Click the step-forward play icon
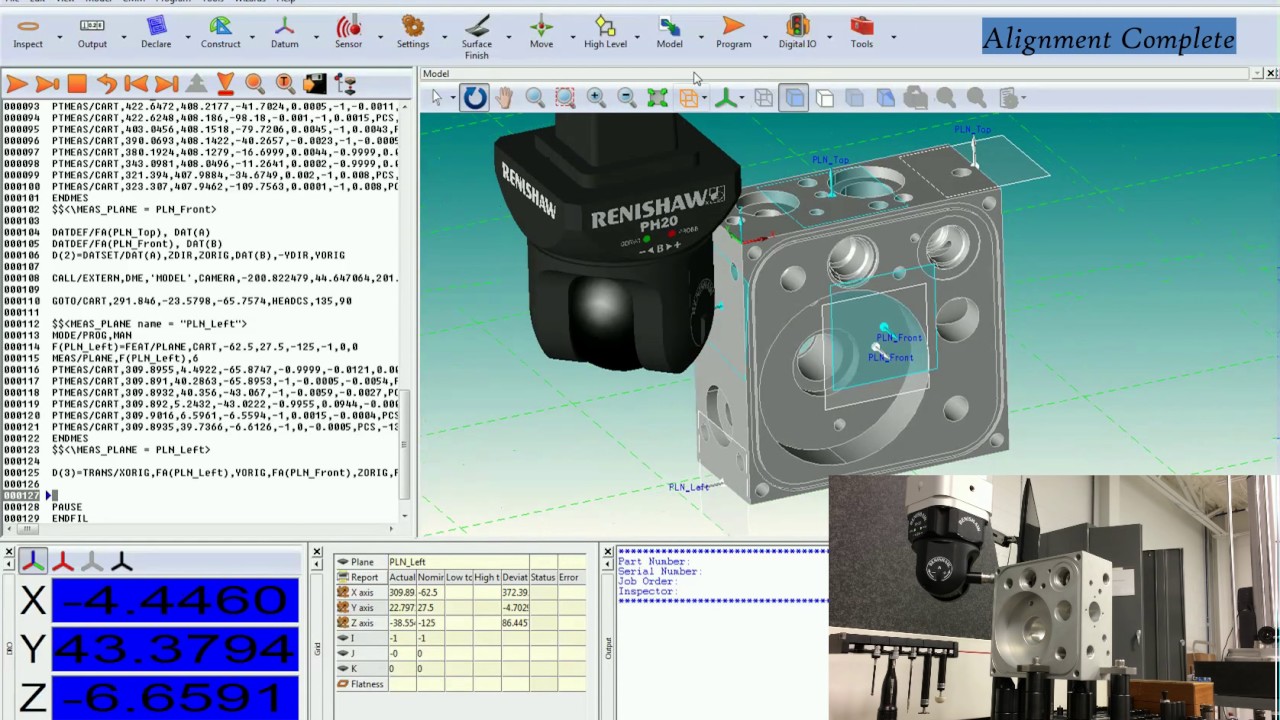The height and width of the screenshot is (720, 1280). [46, 84]
